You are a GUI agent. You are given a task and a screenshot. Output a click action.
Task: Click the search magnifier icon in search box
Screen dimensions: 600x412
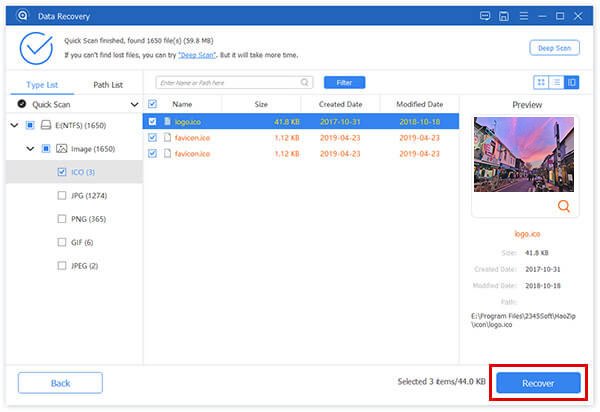(x=303, y=82)
